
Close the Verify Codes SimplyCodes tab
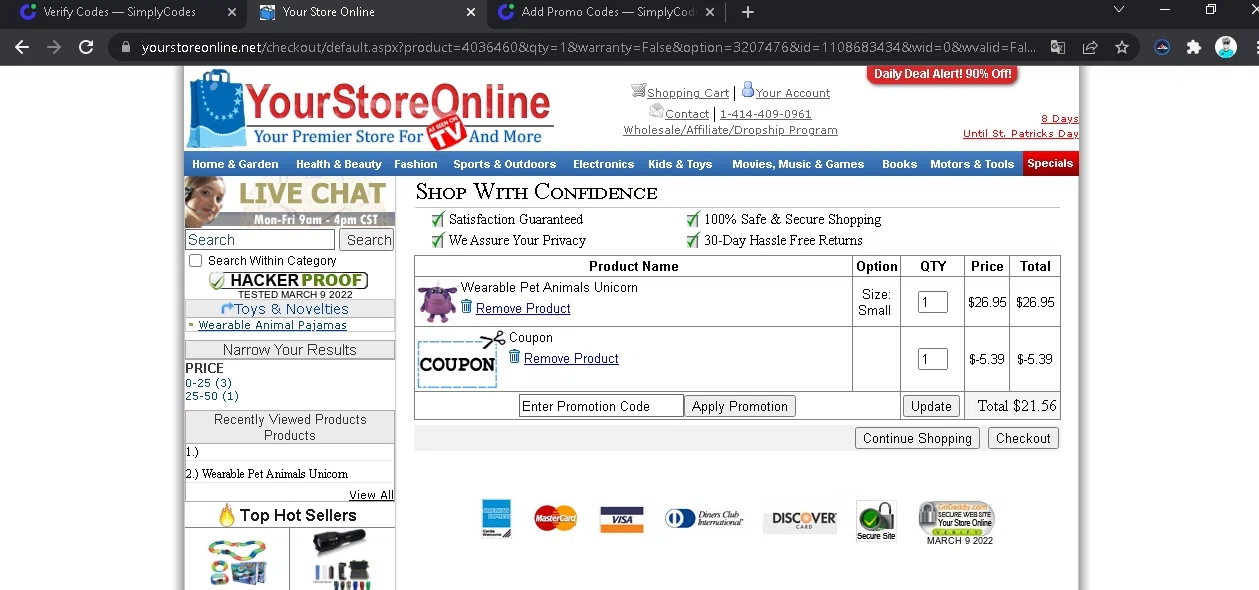click(x=232, y=12)
